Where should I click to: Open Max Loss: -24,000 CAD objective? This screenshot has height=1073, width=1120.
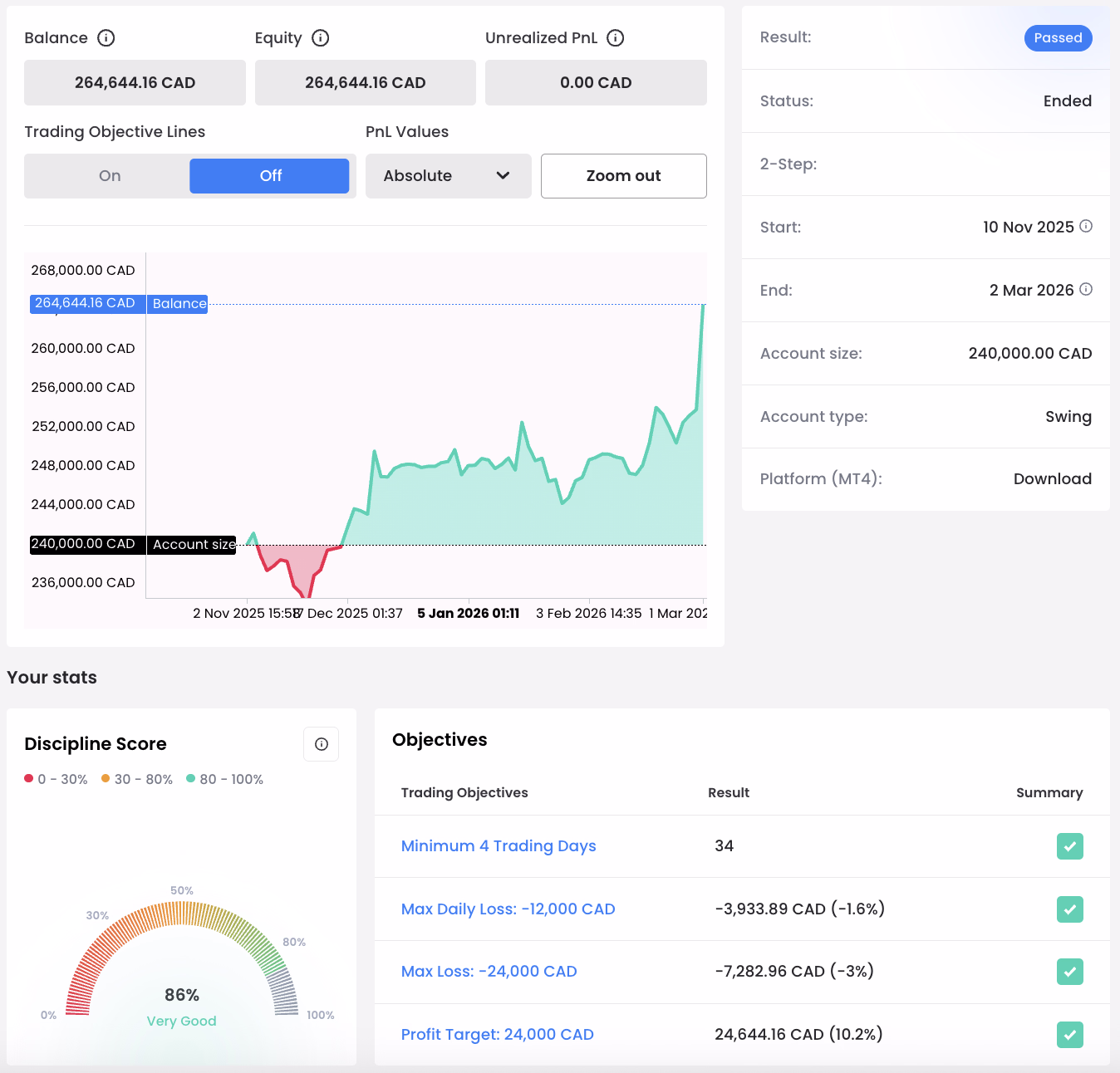coord(489,972)
